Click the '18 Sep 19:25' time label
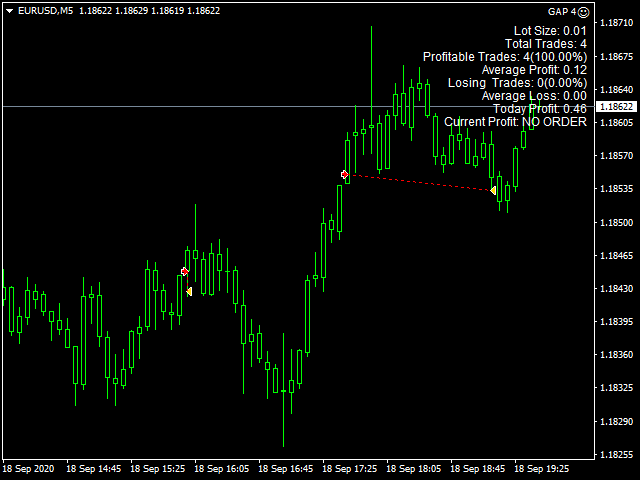 (x=542, y=469)
